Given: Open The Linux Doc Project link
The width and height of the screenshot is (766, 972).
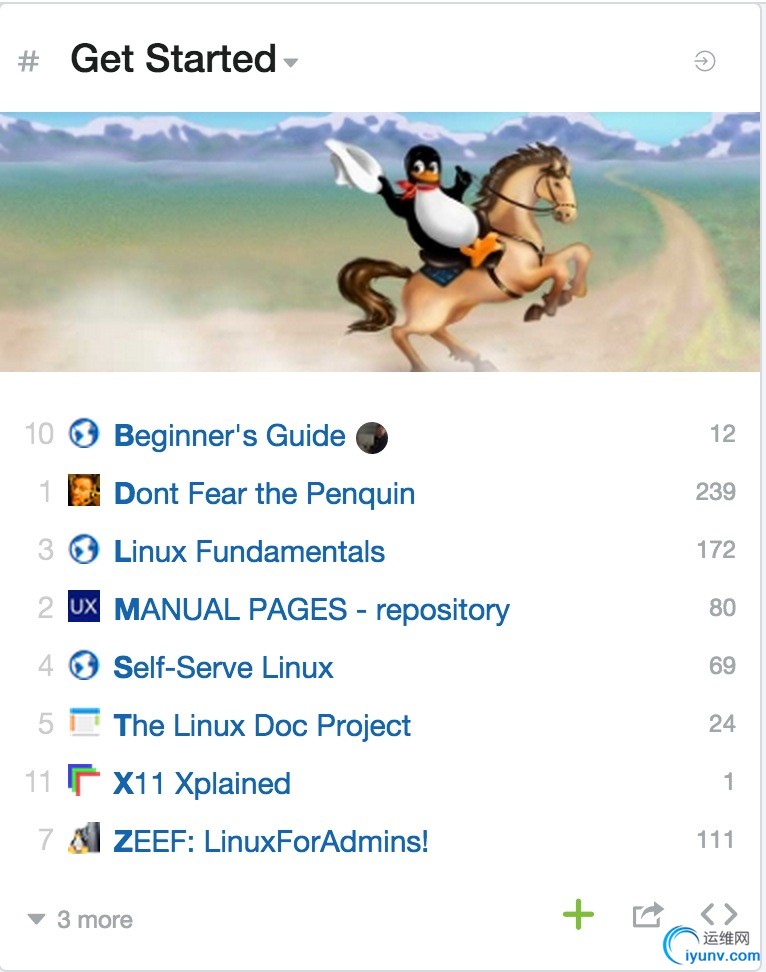Looking at the screenshot, I should 262,726.
